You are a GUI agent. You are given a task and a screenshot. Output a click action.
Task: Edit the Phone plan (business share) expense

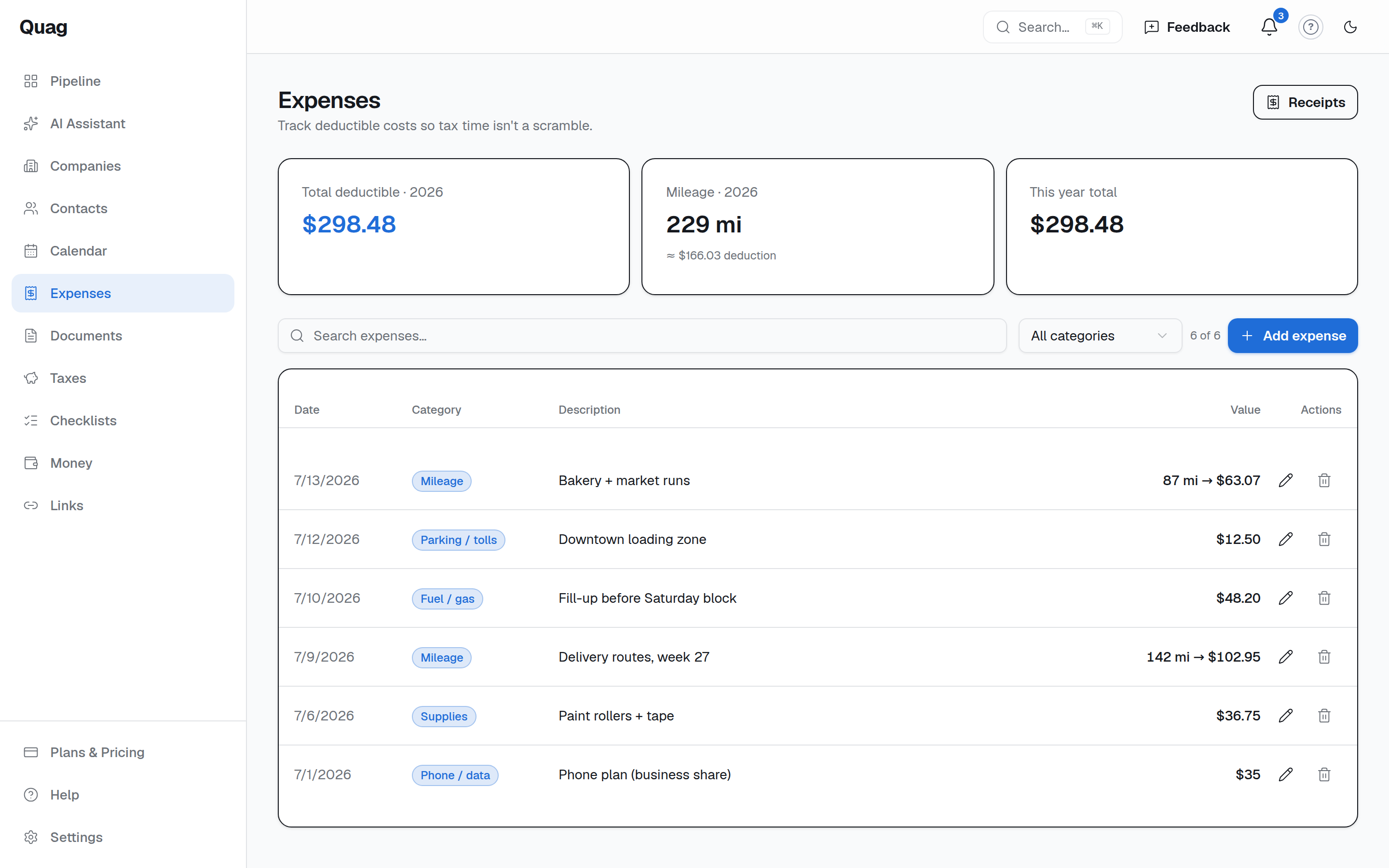(1286, 774)
